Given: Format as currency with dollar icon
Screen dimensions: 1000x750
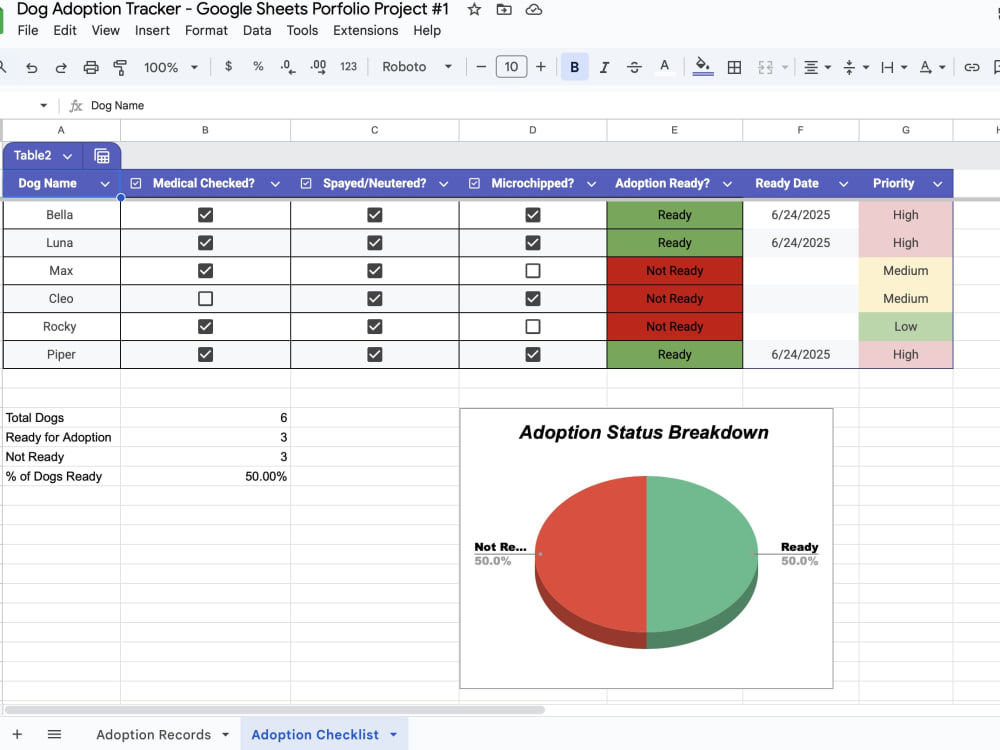Looking at the screenshot, I should (228, 66).
